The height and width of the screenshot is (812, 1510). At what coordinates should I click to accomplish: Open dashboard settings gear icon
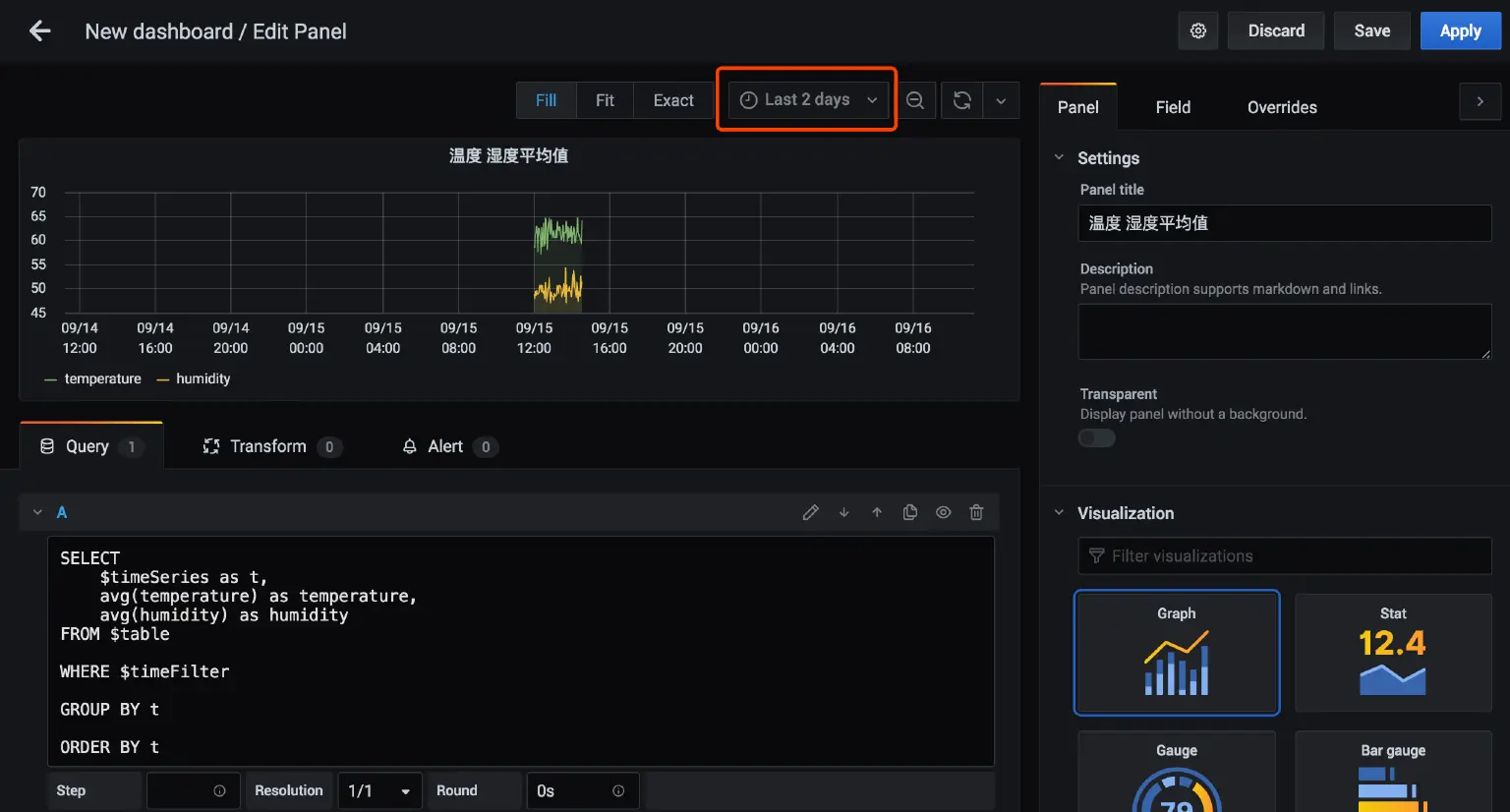pyautogui.click(x=1197, y=31)
